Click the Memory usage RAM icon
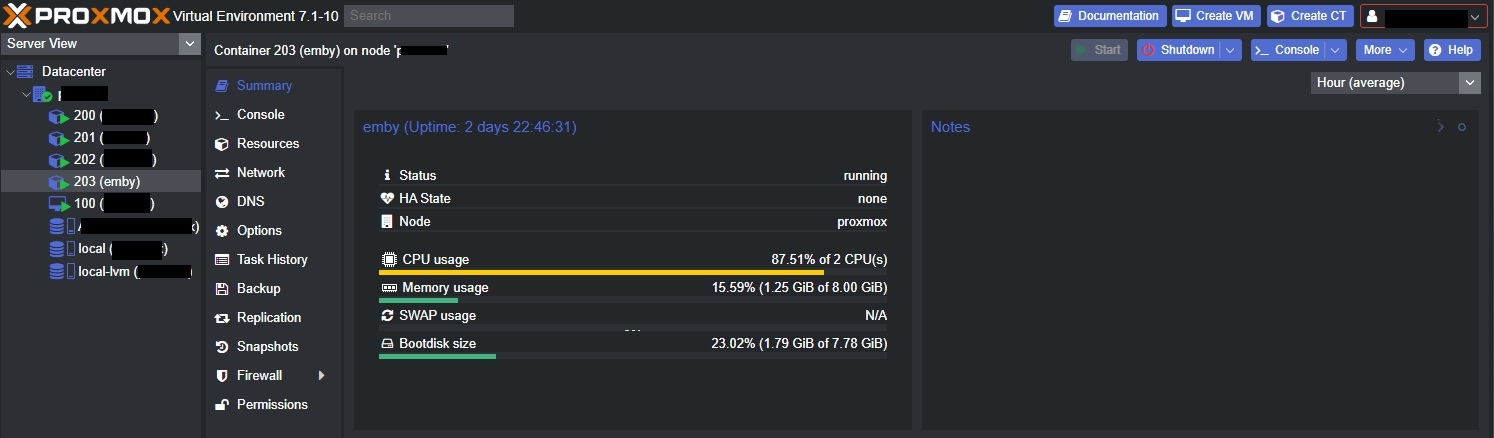1494x438 pixels. [x=389, y=288]
